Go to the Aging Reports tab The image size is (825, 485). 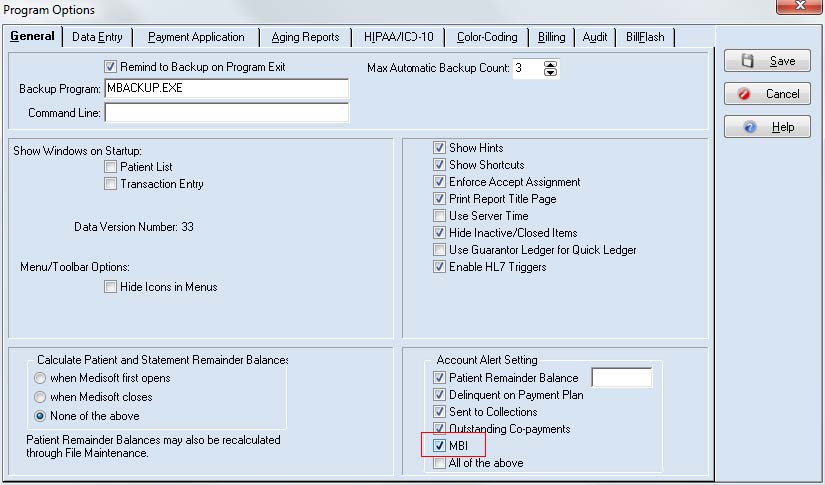pyautogui.click(x=305, y=37)
